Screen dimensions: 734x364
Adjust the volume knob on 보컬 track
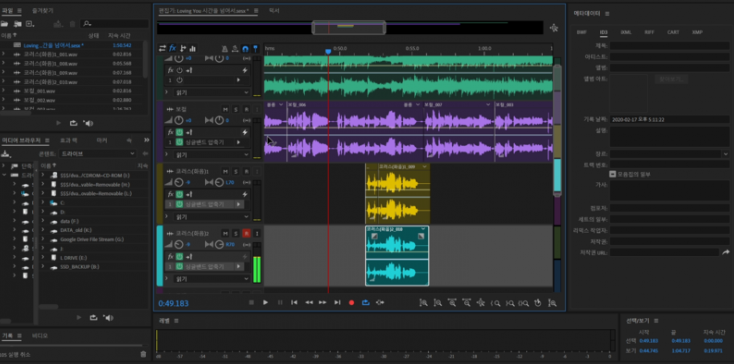(179, 121)
